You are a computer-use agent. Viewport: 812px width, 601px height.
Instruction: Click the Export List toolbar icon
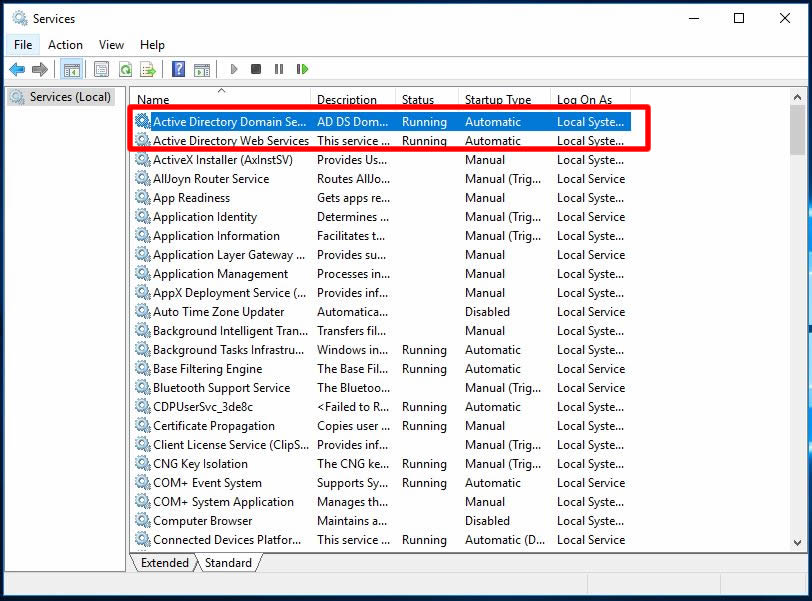coord(148,69)
